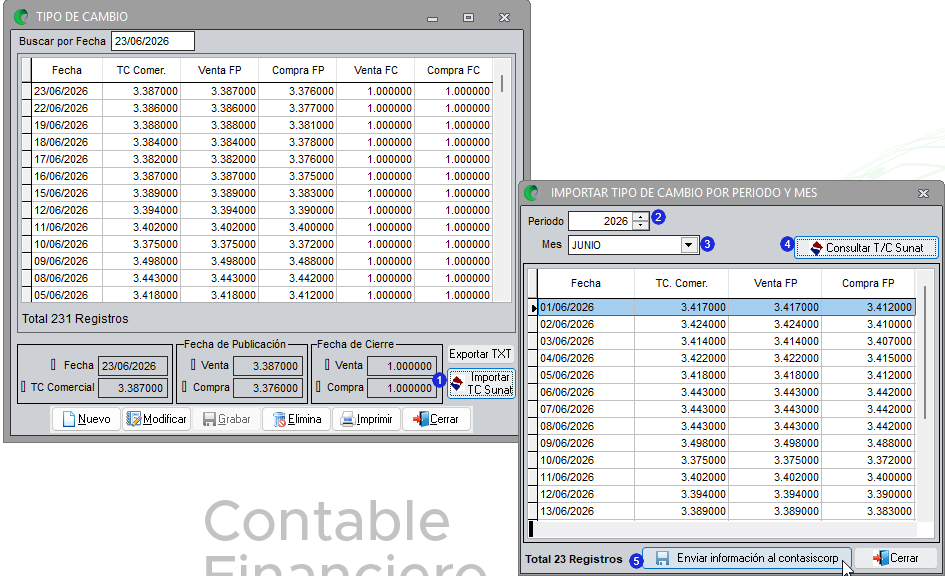Click 3.498000 TC Comer. cell in import dialog
The image size is (945, 576).
tap(682, 443)
